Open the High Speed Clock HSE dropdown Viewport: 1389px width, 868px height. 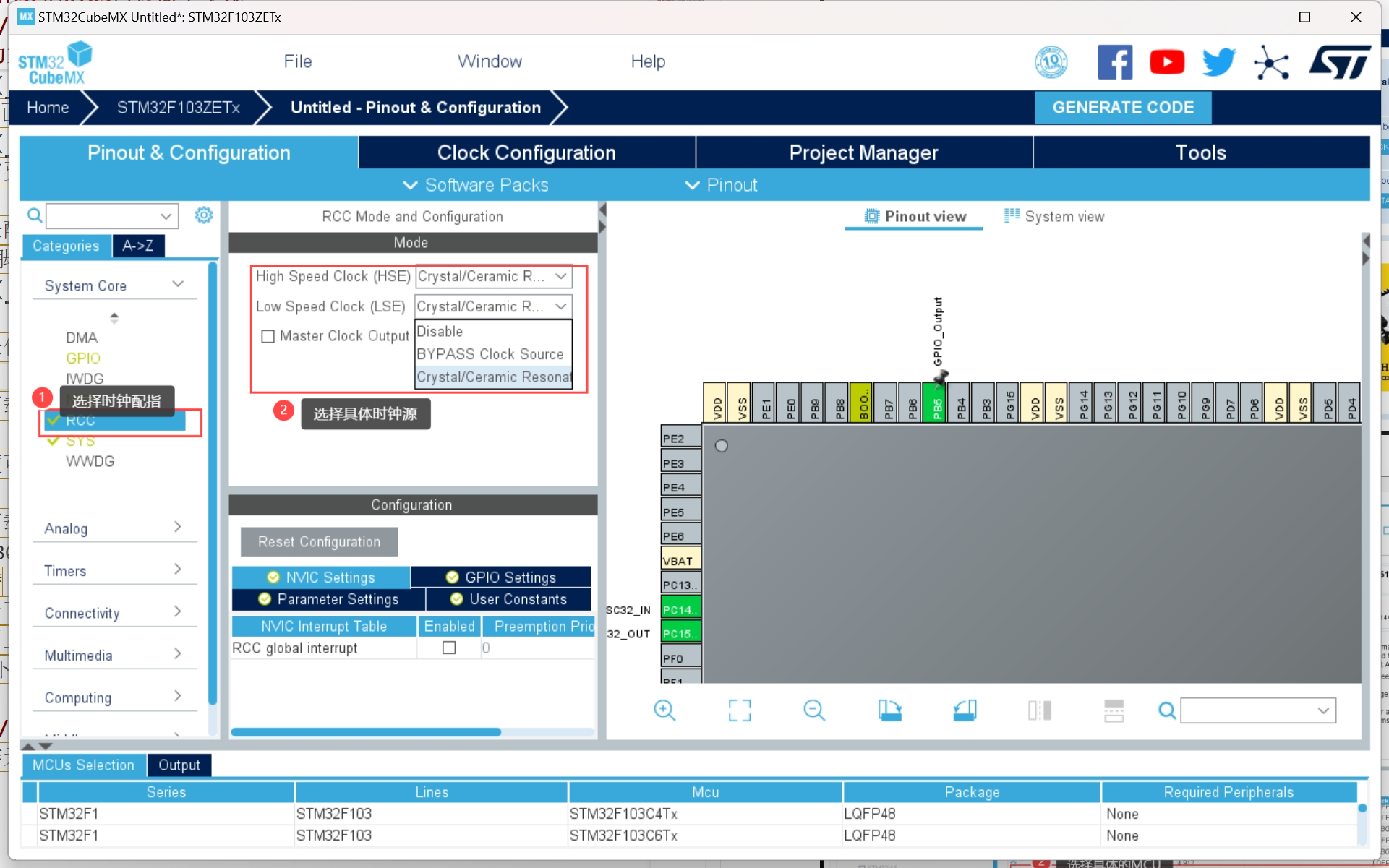(493, 276)
